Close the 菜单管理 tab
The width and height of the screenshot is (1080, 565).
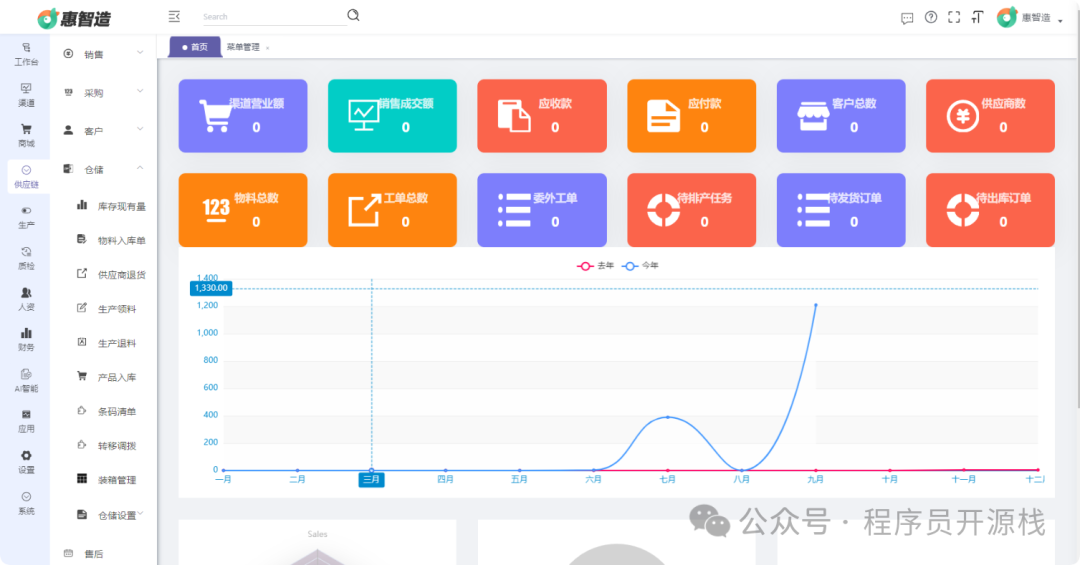(267, 48)
